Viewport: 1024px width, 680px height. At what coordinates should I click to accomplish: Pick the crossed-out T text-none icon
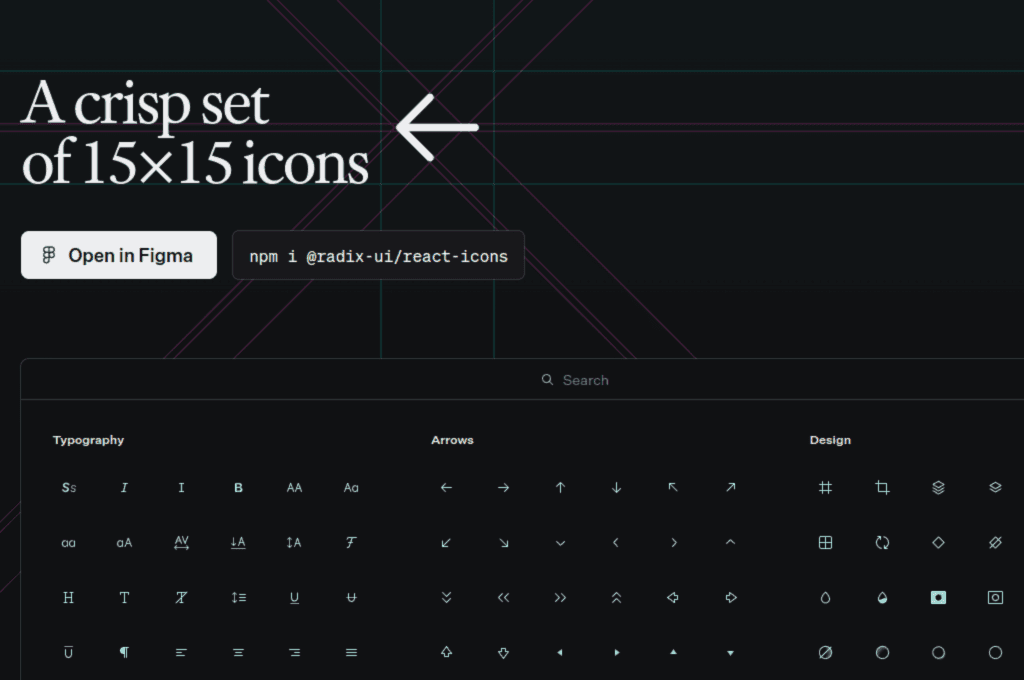(181, 597)
